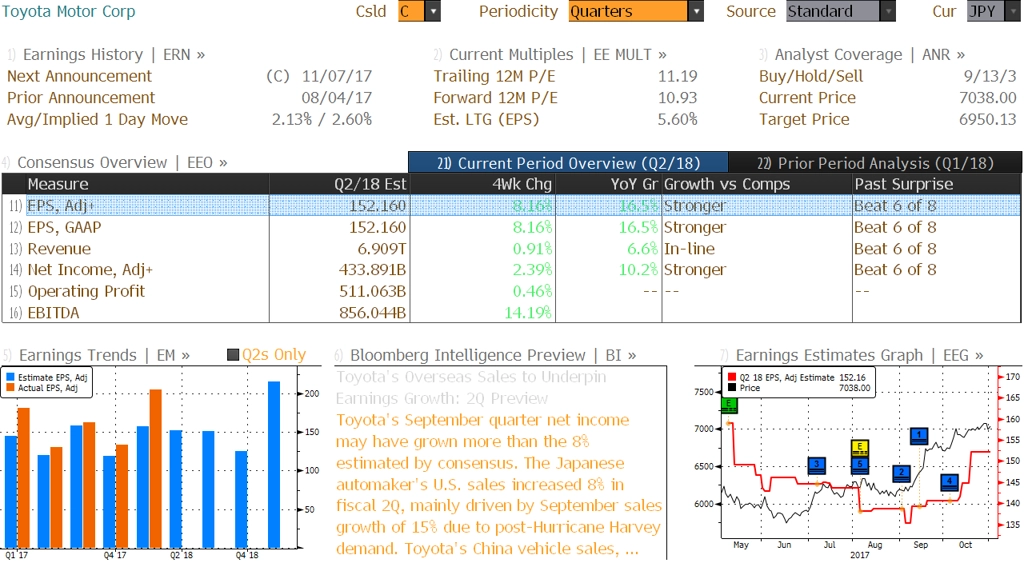The height and width of the screenshot is (563, 1024).
Task: Select the EPS, Adj+ measure row
Action: point(511,205)
